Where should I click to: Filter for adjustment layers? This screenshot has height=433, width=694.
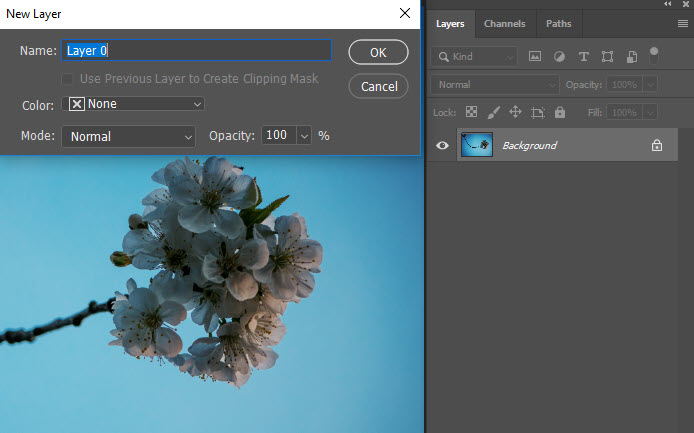tap(559, 56)
